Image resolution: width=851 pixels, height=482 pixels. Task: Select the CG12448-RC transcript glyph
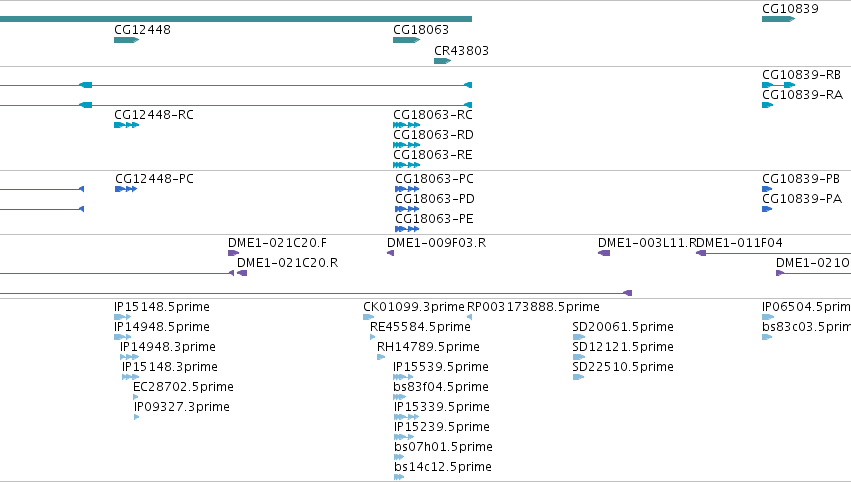[126, 125]
